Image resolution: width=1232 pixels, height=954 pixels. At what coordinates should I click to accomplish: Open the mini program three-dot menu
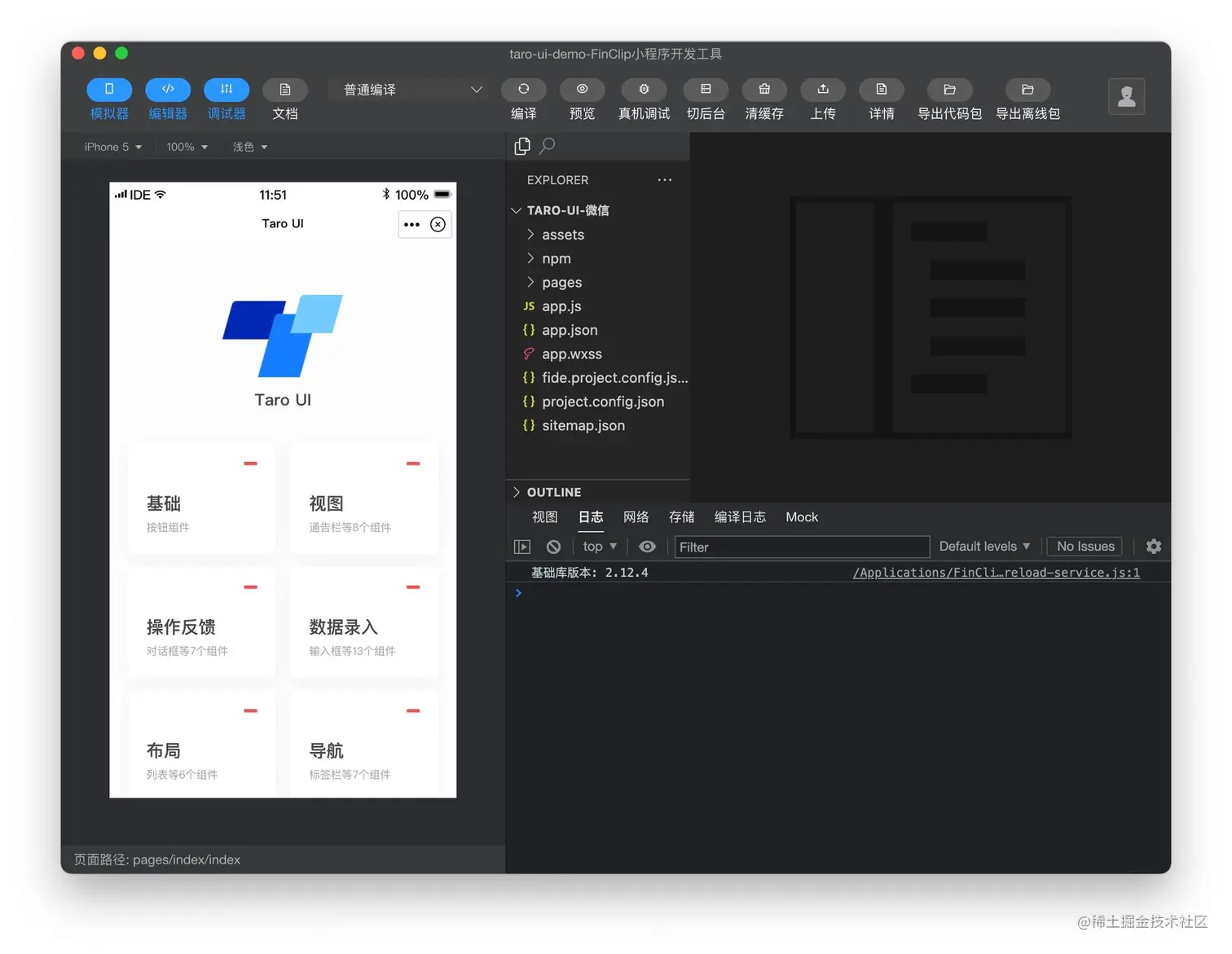[412, 225]
